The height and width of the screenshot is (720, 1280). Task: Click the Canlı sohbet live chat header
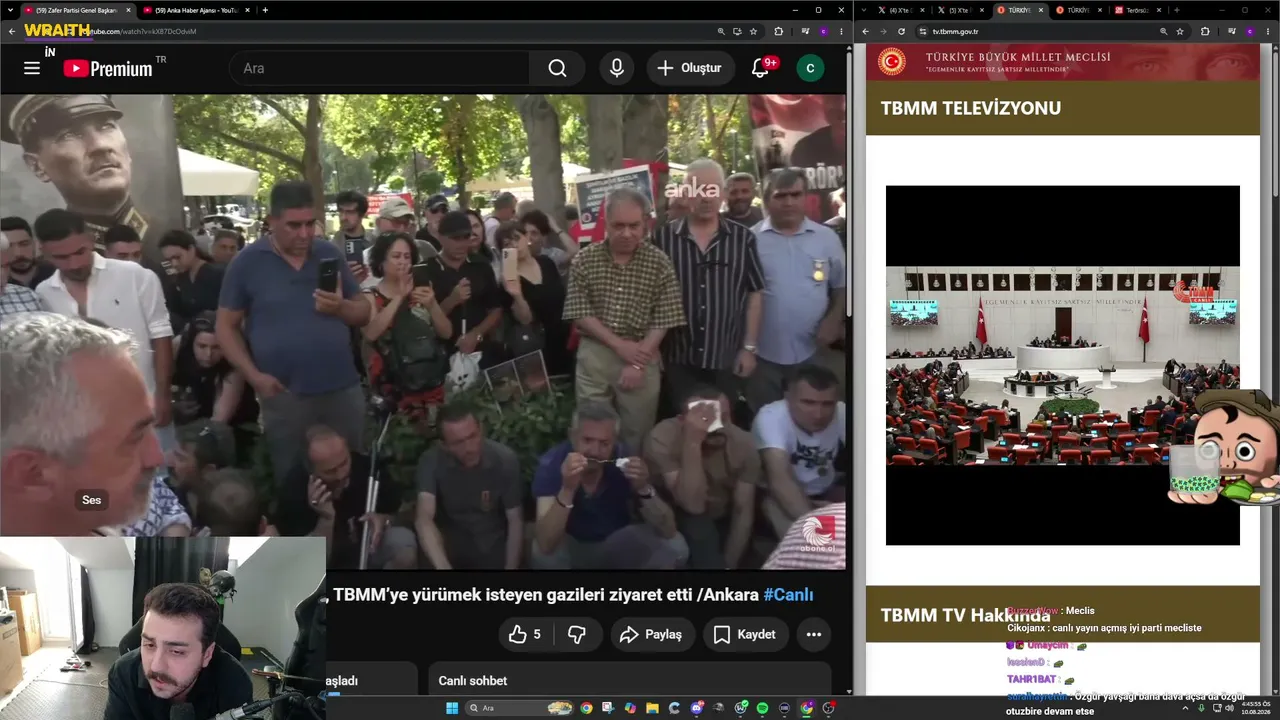coord(473,681)
